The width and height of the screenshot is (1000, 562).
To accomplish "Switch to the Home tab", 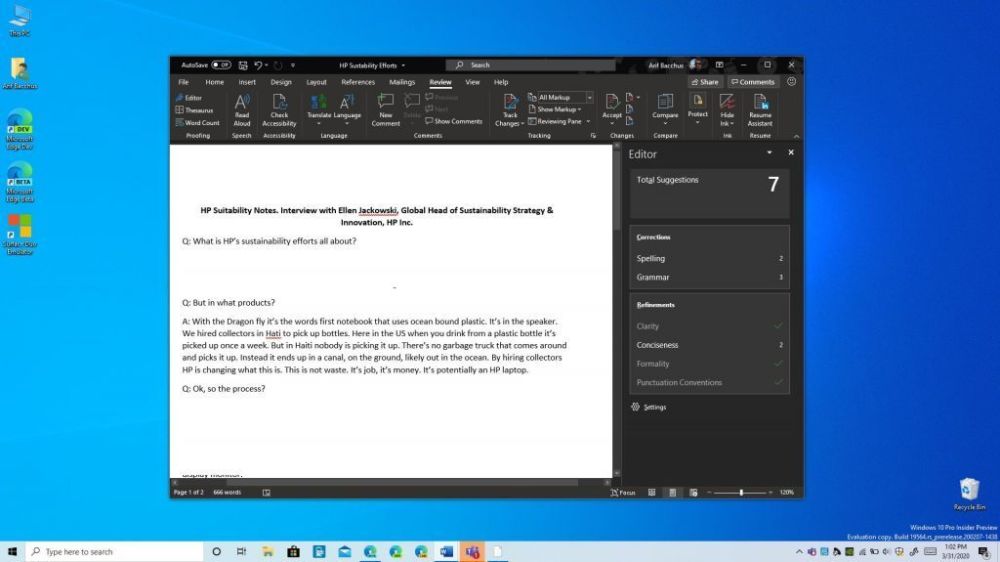I will (x=214, y=82).
